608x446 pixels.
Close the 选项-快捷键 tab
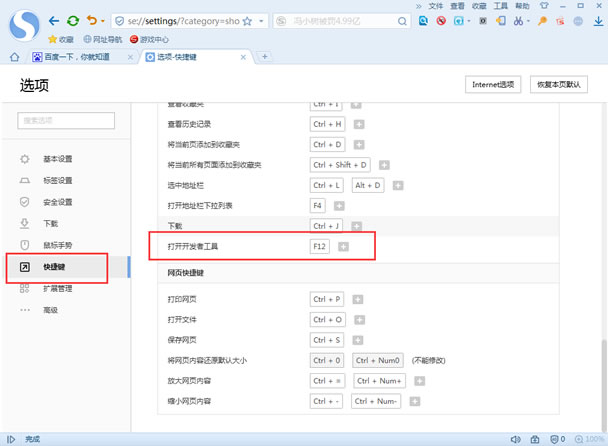click(243, 57)
